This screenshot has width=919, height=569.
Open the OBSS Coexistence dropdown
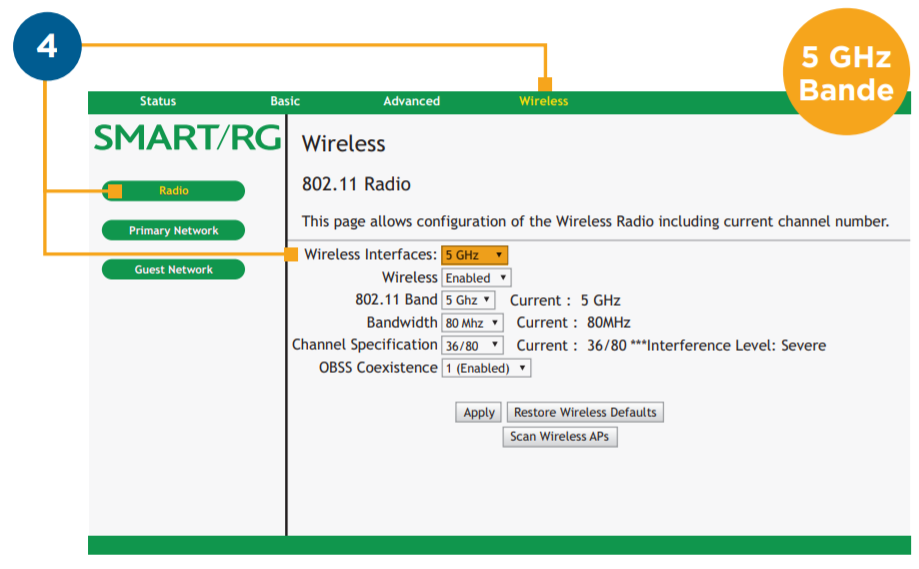(485, 368)
